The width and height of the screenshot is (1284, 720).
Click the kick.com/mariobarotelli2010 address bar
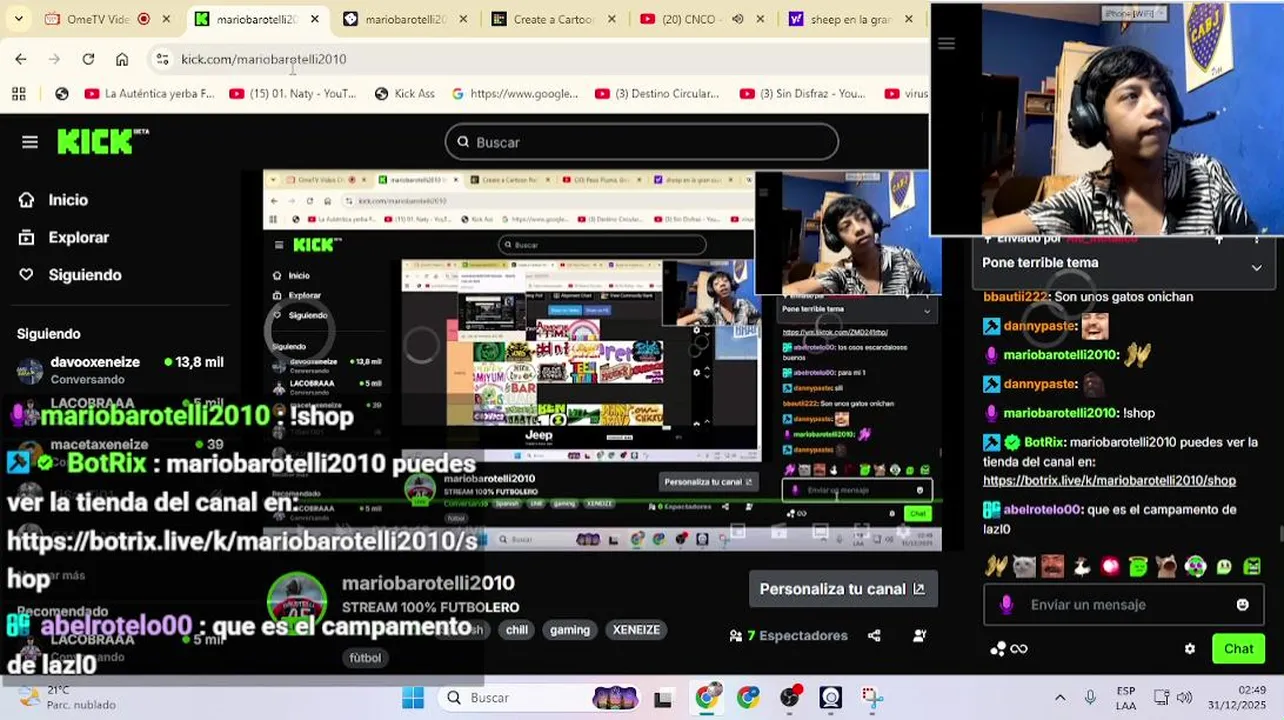(x=264, y=59)
